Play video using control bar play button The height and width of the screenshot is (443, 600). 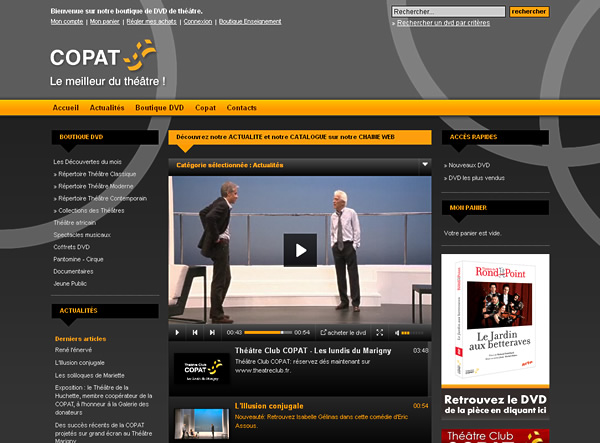click(x=177, y=332)
